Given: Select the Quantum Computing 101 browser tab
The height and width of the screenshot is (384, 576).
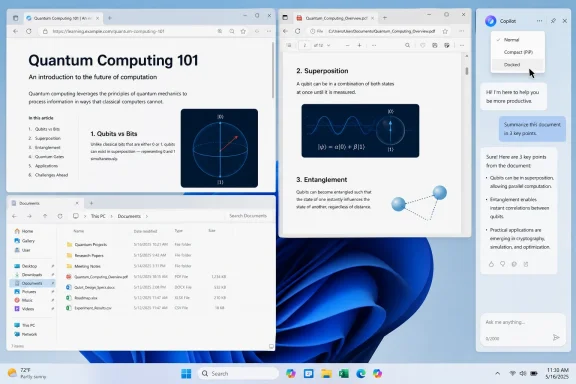Looking at the screenshot, I should coord(63,18).
